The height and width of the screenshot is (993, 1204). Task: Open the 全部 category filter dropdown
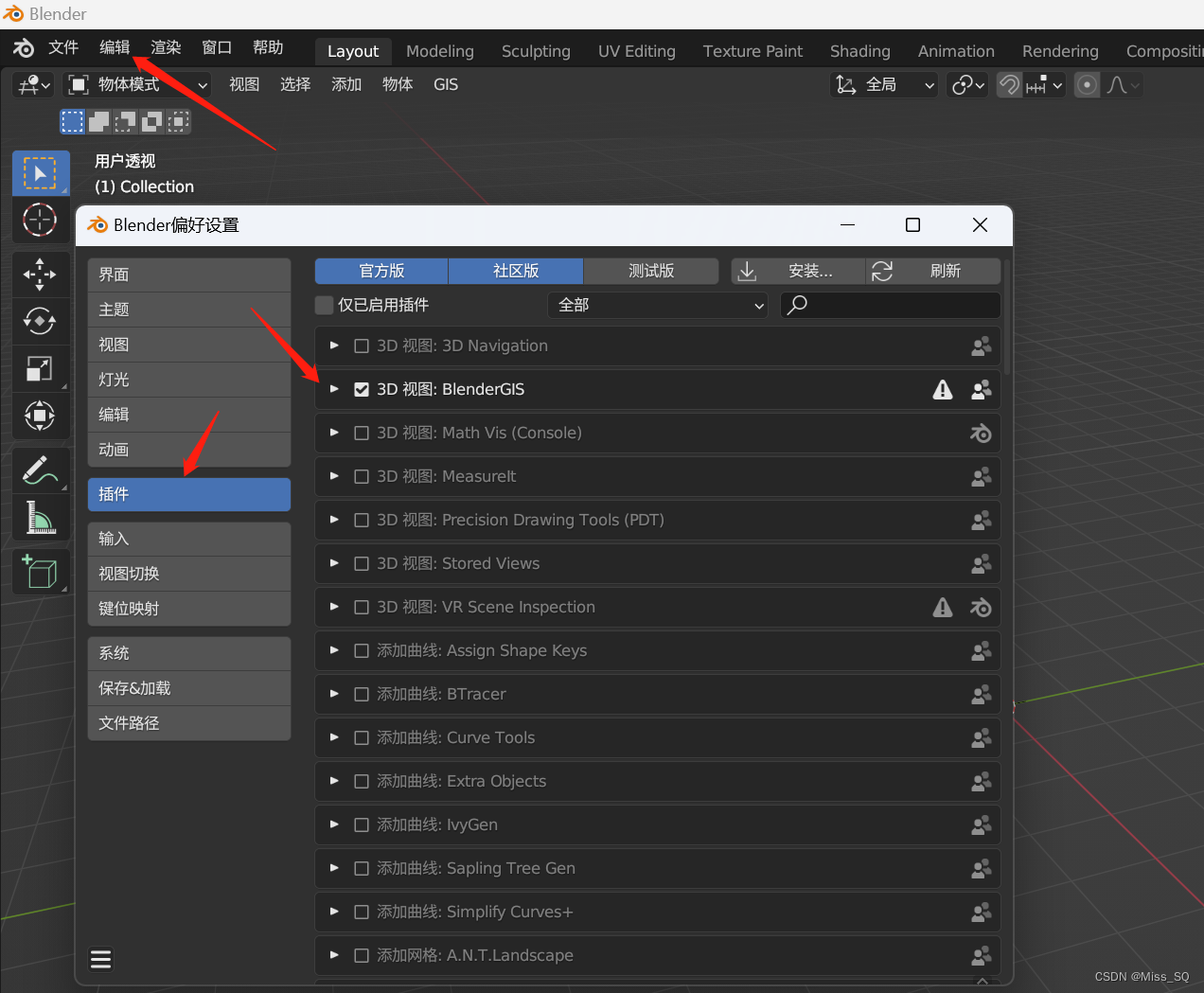tap(657, 305)
